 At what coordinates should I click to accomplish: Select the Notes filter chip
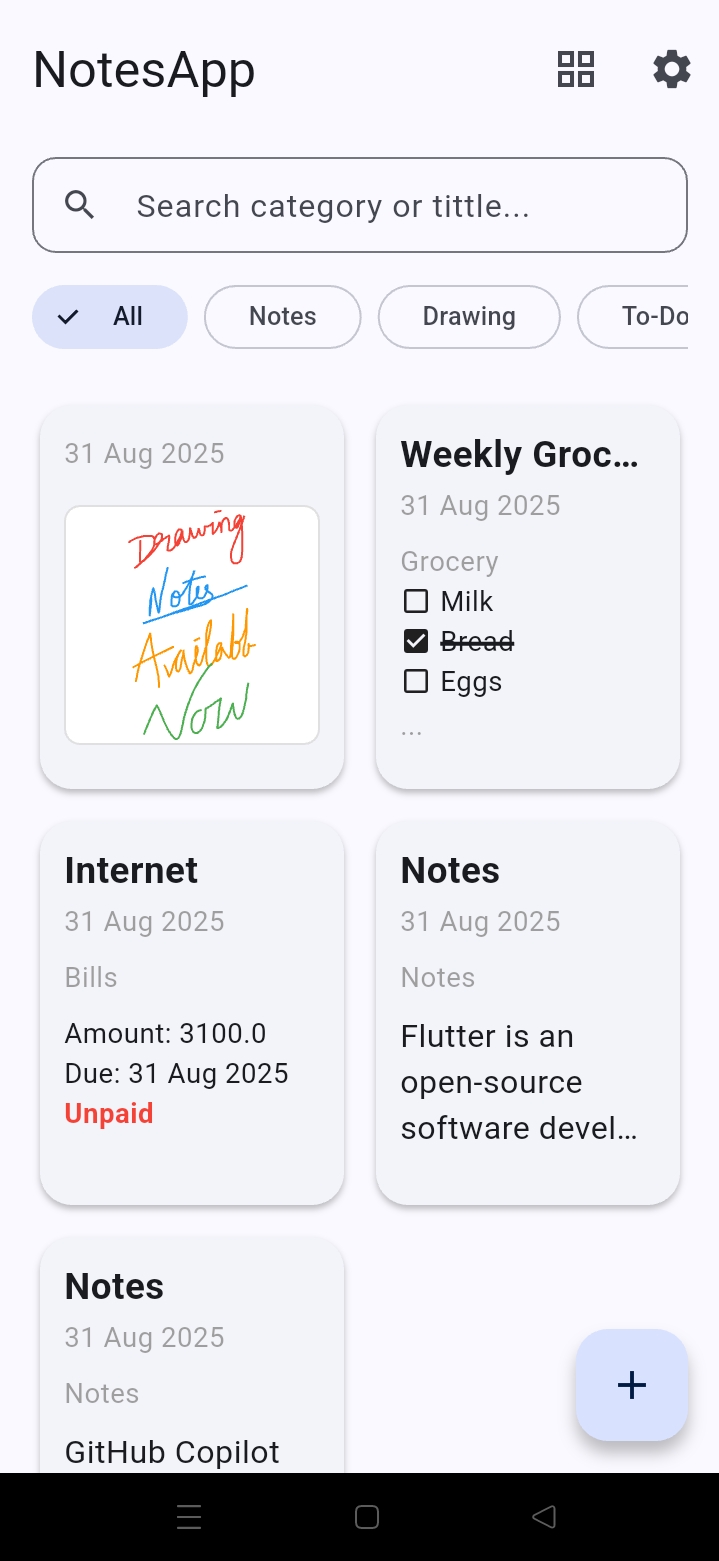point(282,317)
